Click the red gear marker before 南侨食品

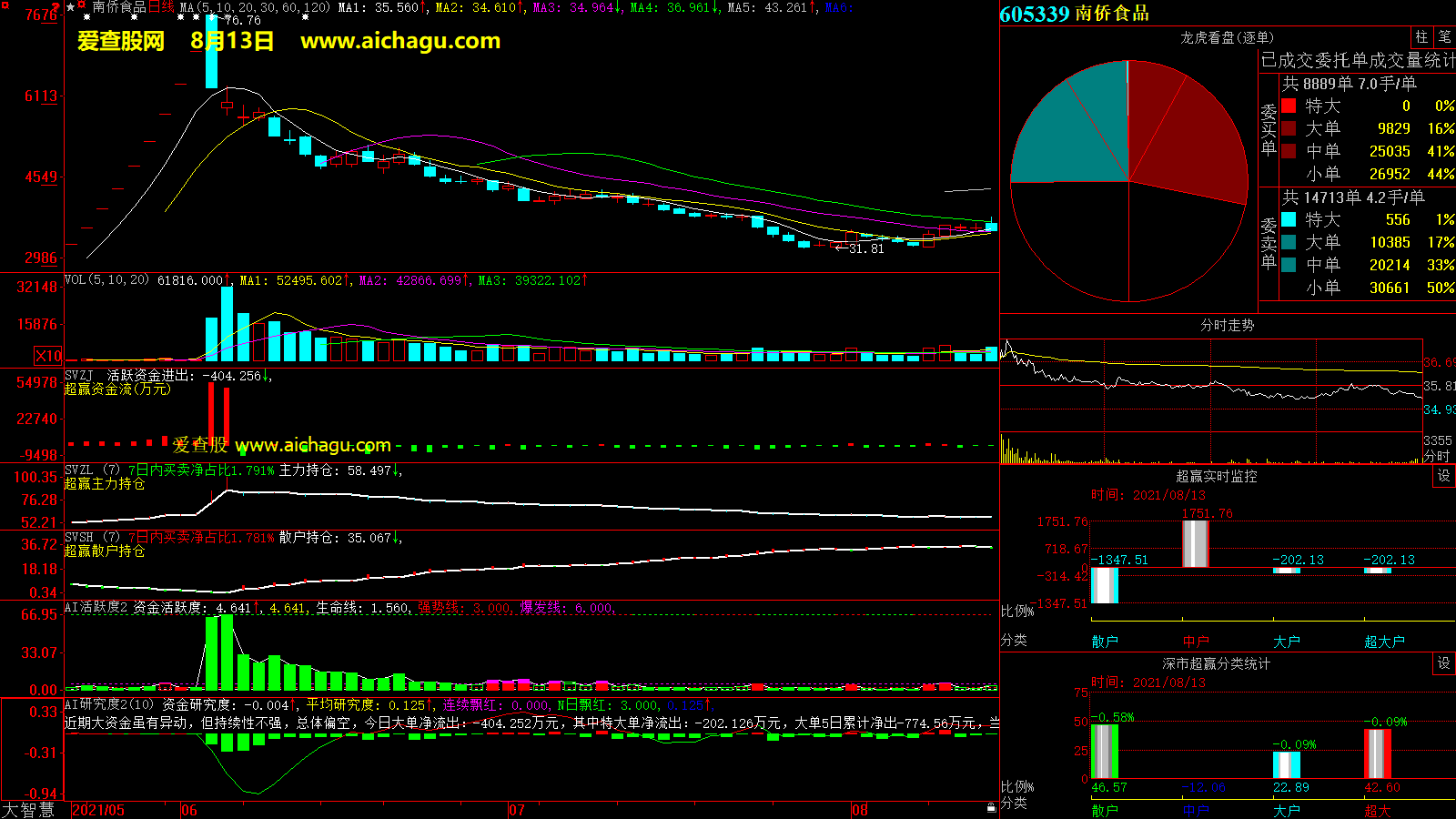(x=84, y=7)
